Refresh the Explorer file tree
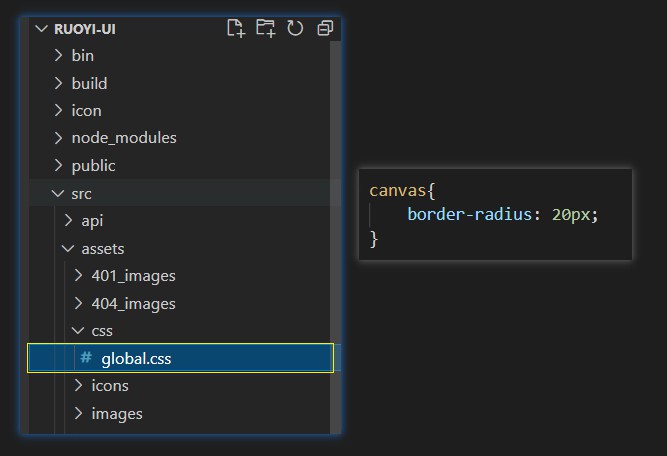 pos(295,28)
